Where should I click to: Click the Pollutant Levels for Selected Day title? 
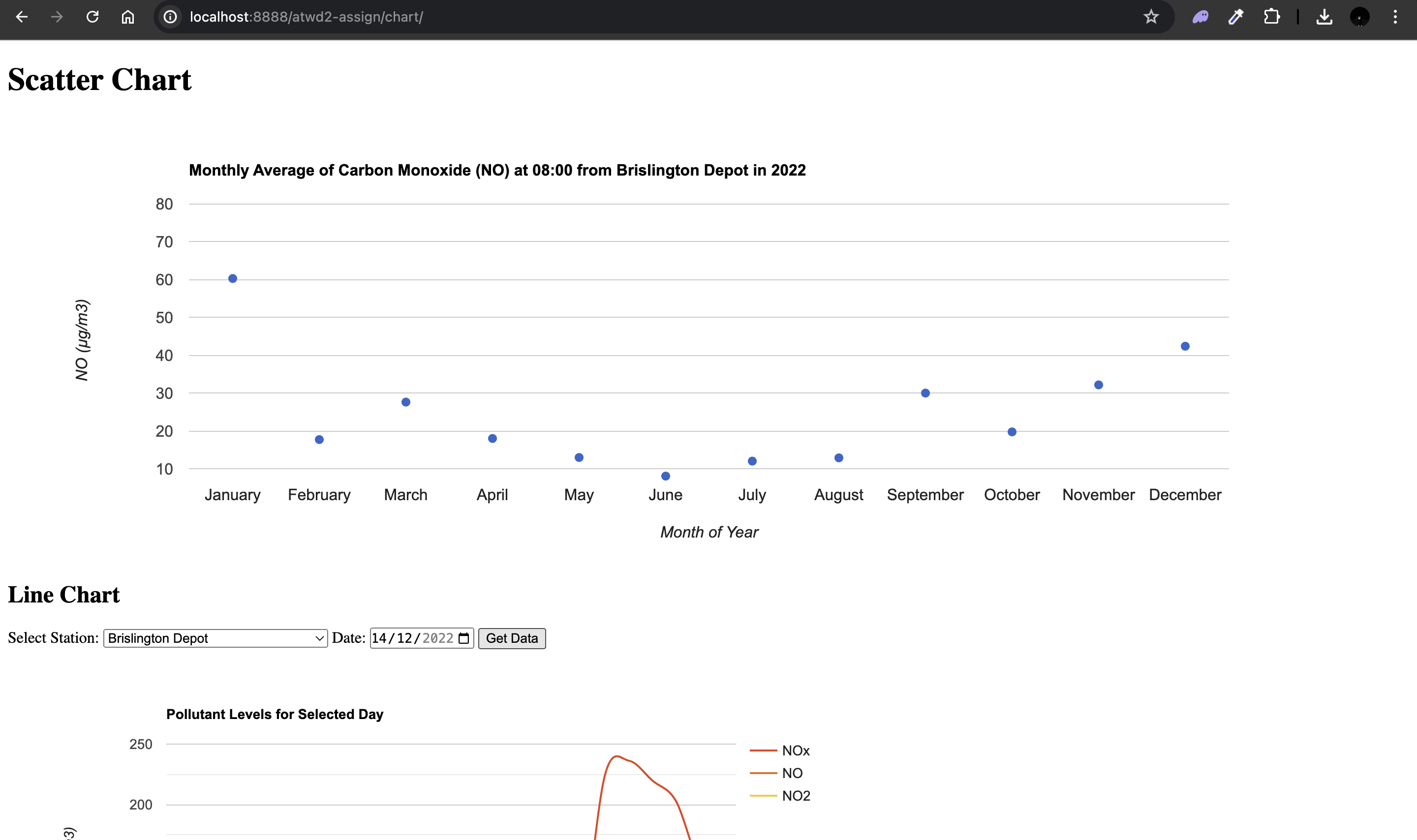(275, 714)
